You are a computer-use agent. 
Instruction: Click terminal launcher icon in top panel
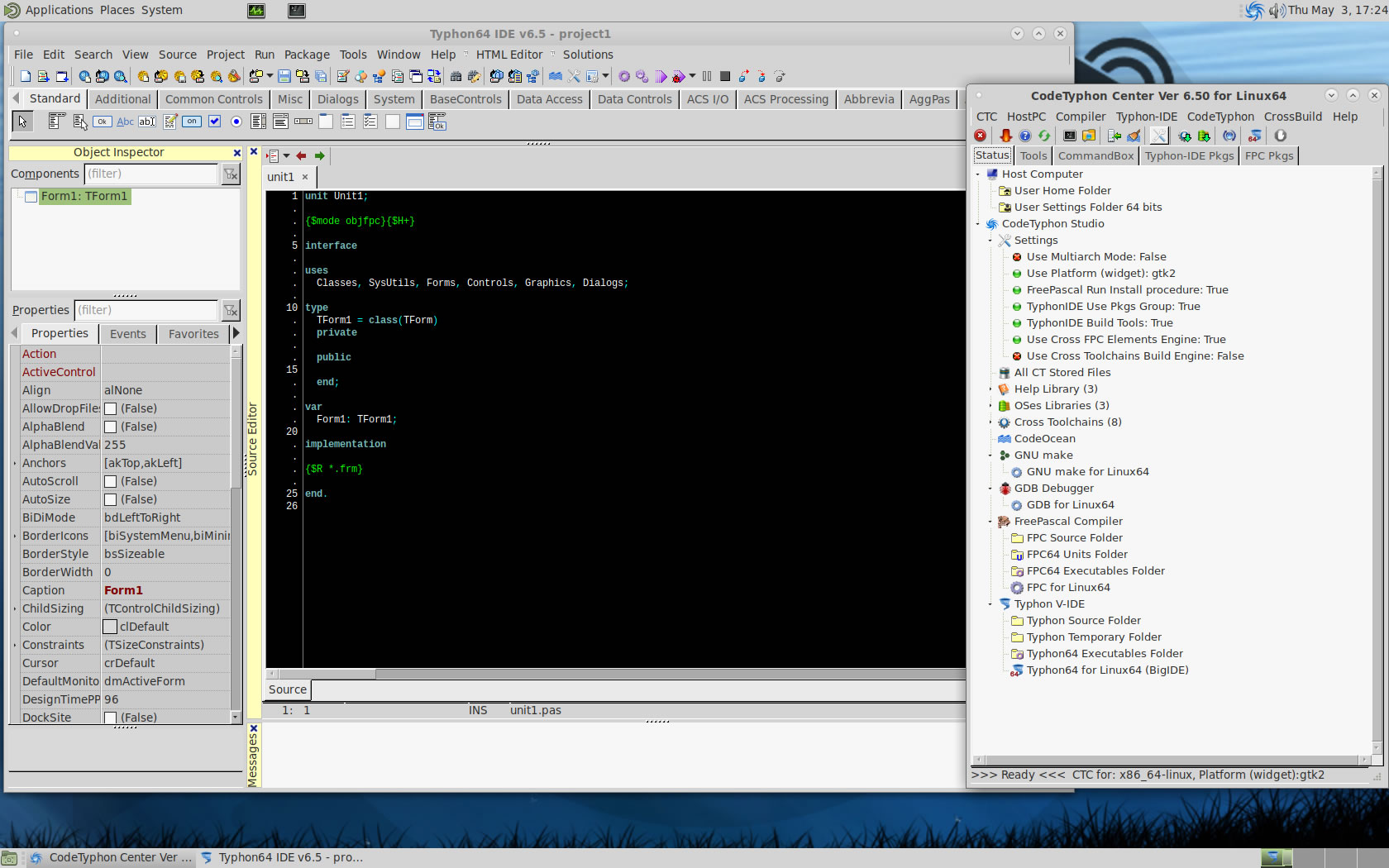tap(297, 10)
